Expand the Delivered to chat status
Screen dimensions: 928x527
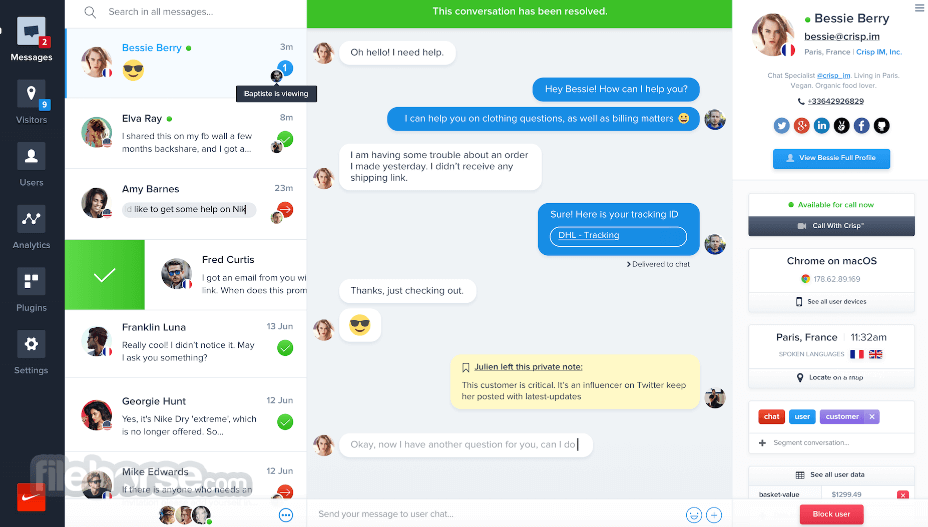pyautogui.click(x=658, y=264)
